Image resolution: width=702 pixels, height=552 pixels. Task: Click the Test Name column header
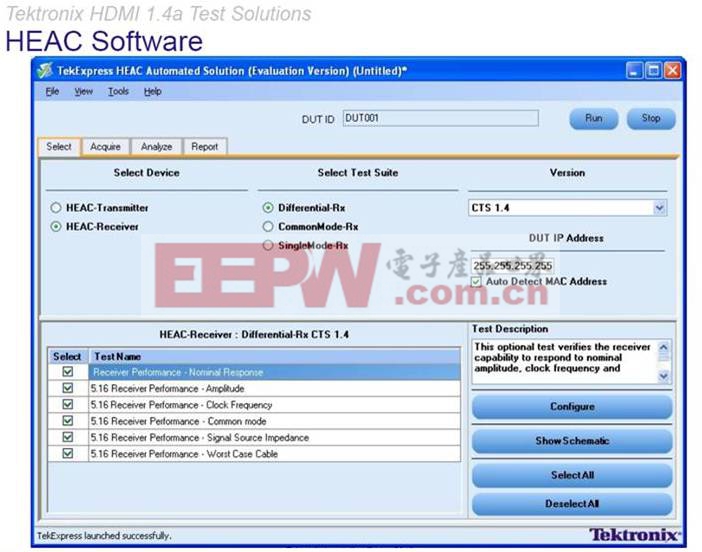click(274, 356)
